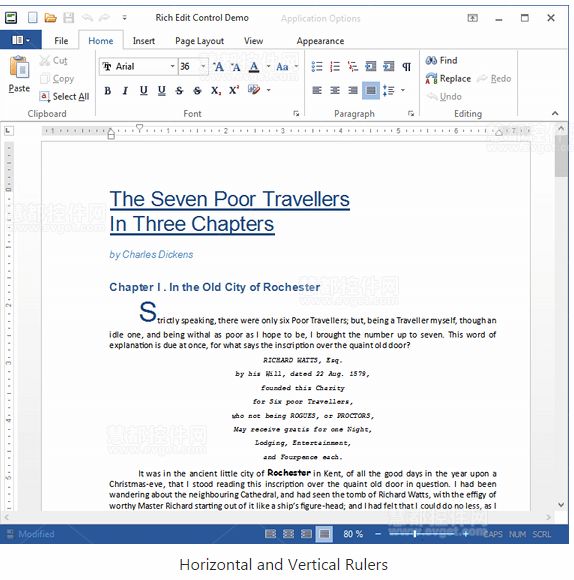The height and width of the screenshot is (580, 574).
Task: Apply the text highlight color
Action: coord(254,90)
